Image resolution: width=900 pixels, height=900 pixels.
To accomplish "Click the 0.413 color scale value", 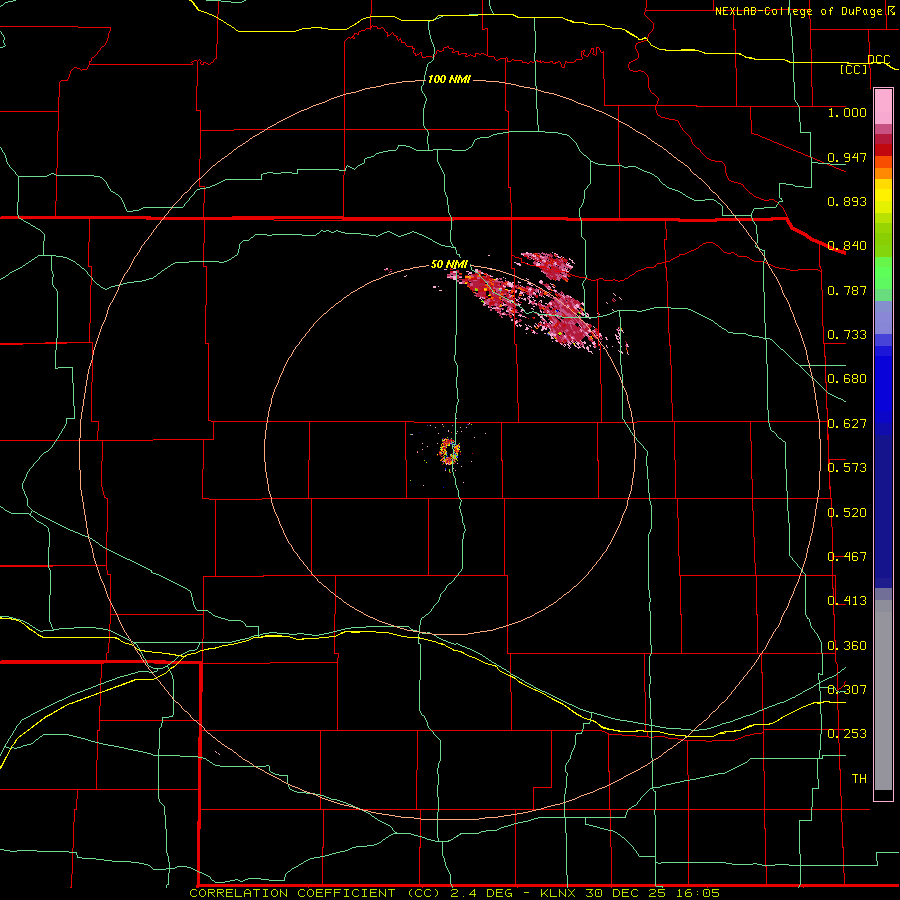I will coord(847,601).
